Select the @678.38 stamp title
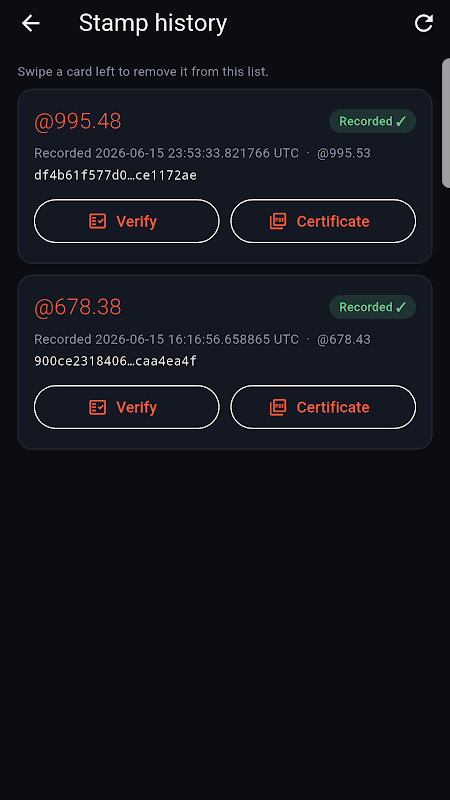The image size is (450, 800). pyautogui.click(x=78, y=307)
